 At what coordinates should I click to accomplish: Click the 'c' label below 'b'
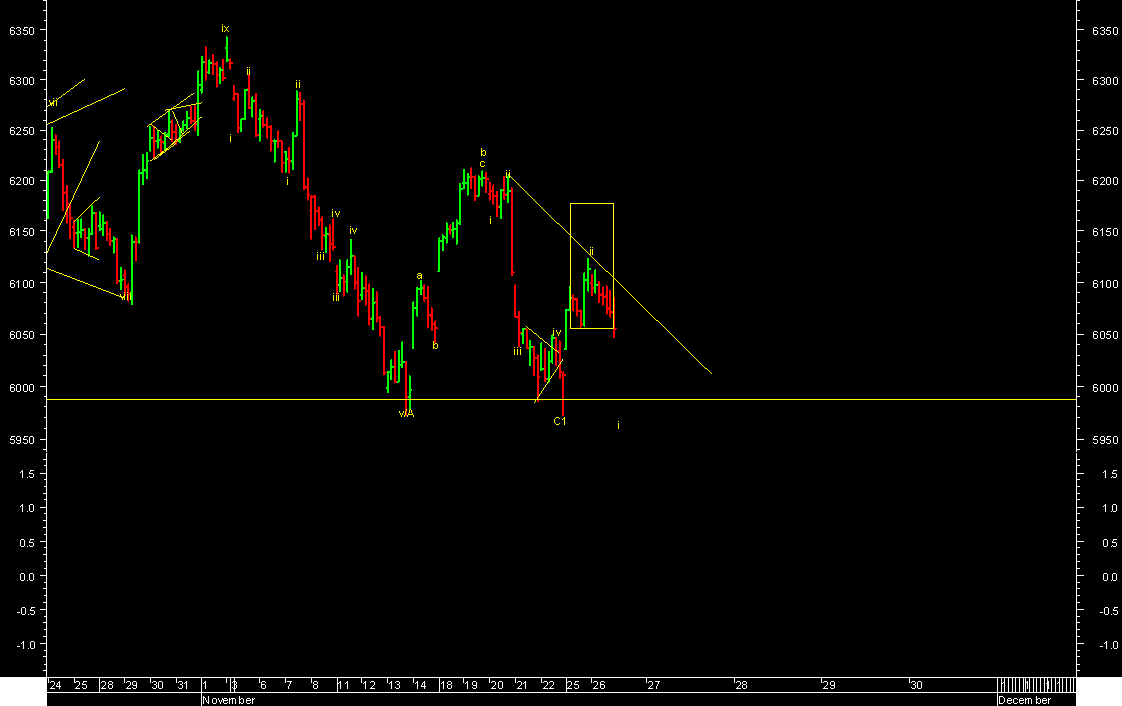pos(482,164)
